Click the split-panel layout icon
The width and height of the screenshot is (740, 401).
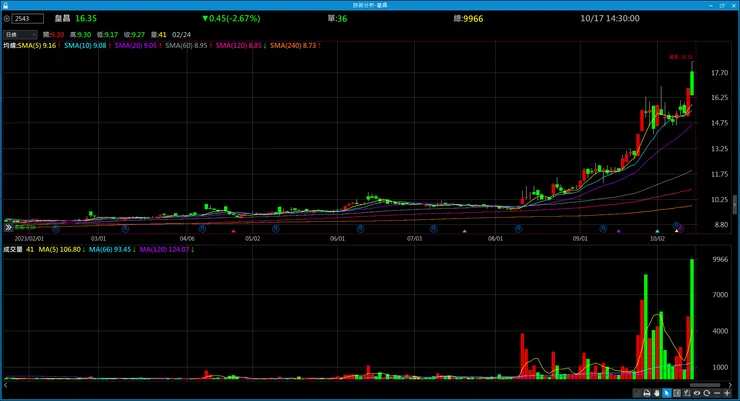coord(677,393)
